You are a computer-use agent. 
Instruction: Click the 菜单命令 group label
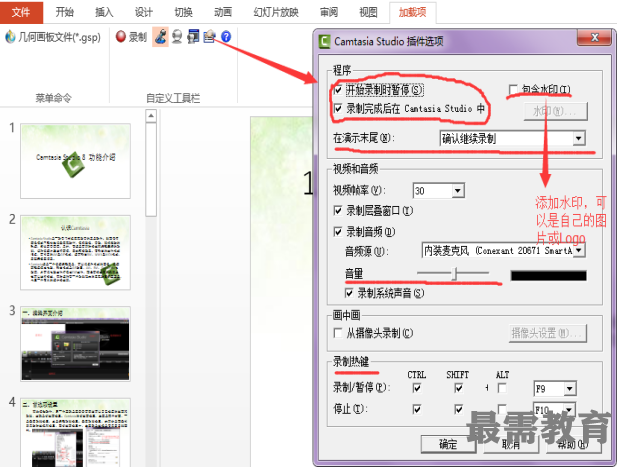(x=54, y=98)
